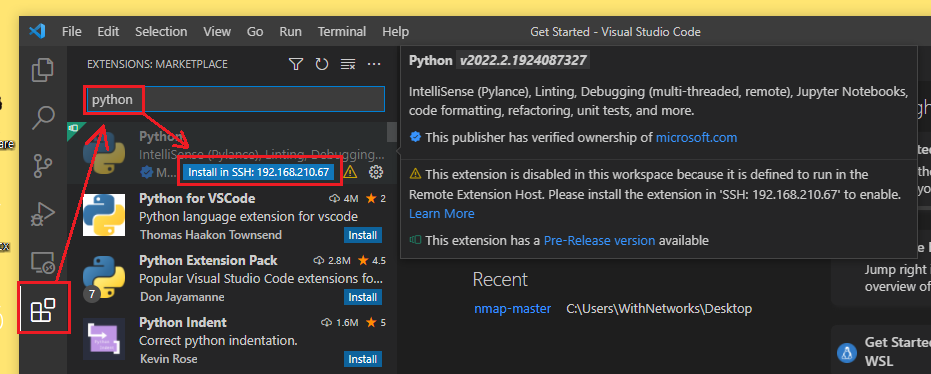Open the Run menu
Image resolution: width=931 pixels, height=374 pixels.
point(290,31)
